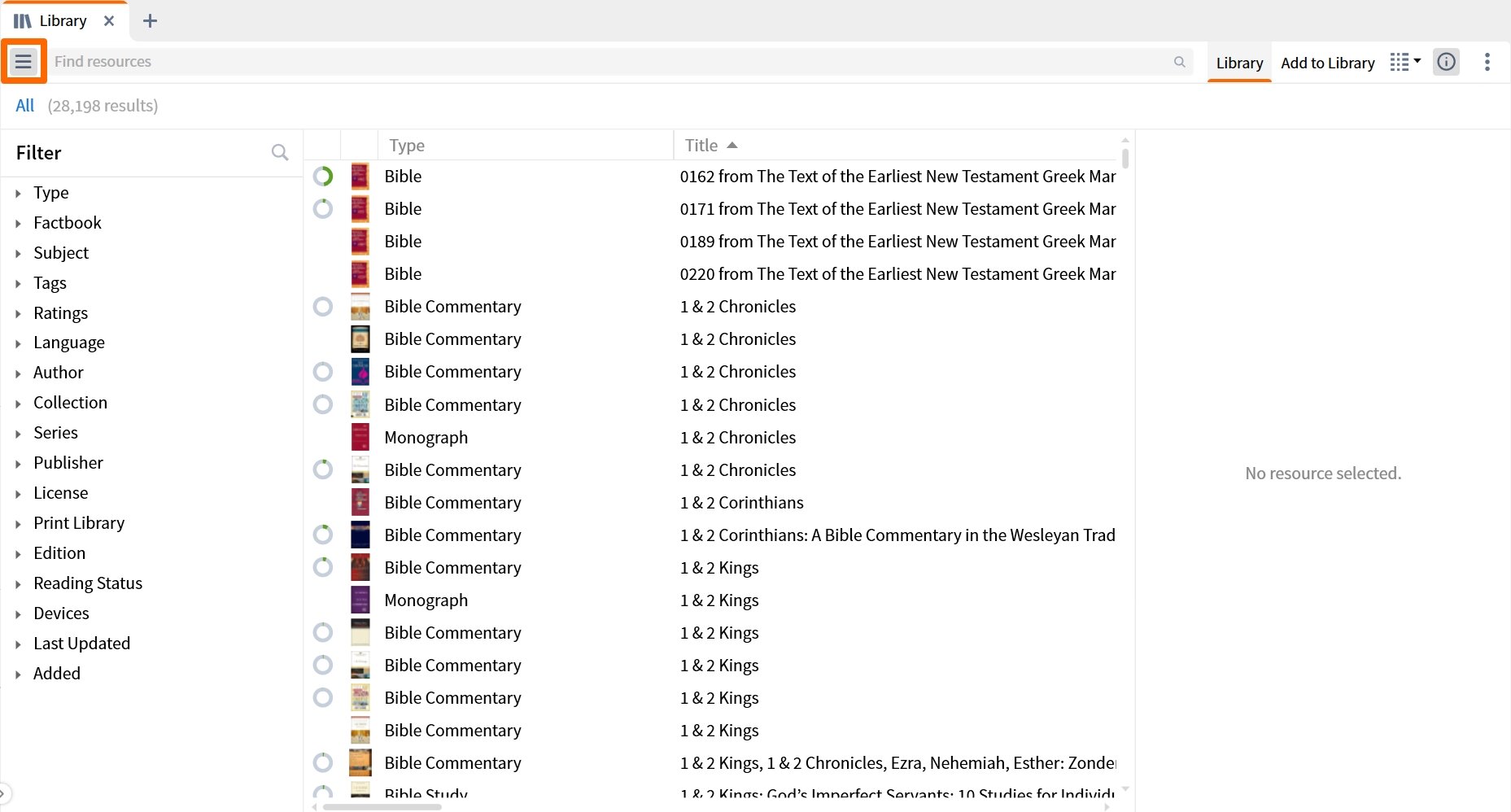Expand the Subject filter

pyautogui.click(x=18, y=254)
